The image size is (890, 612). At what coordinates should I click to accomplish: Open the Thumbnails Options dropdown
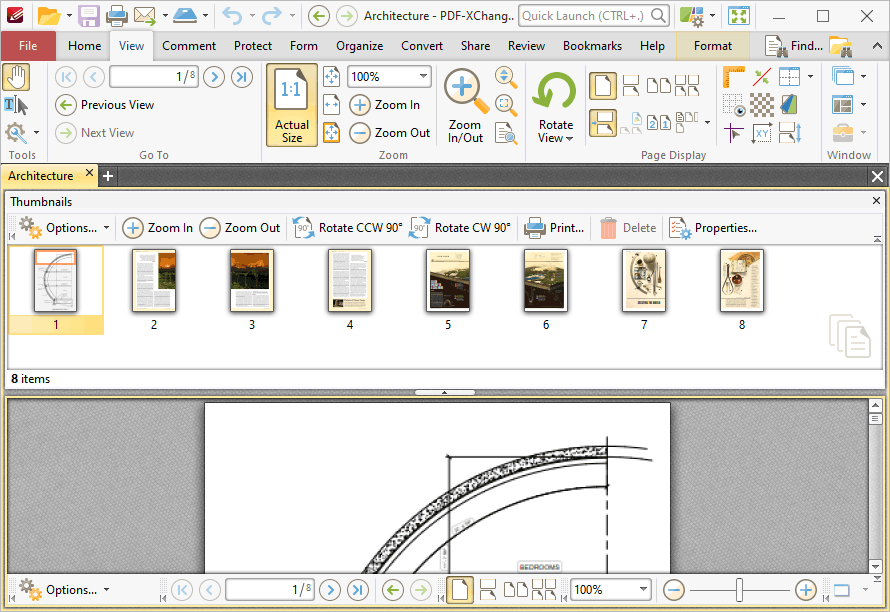coord(65,228)
